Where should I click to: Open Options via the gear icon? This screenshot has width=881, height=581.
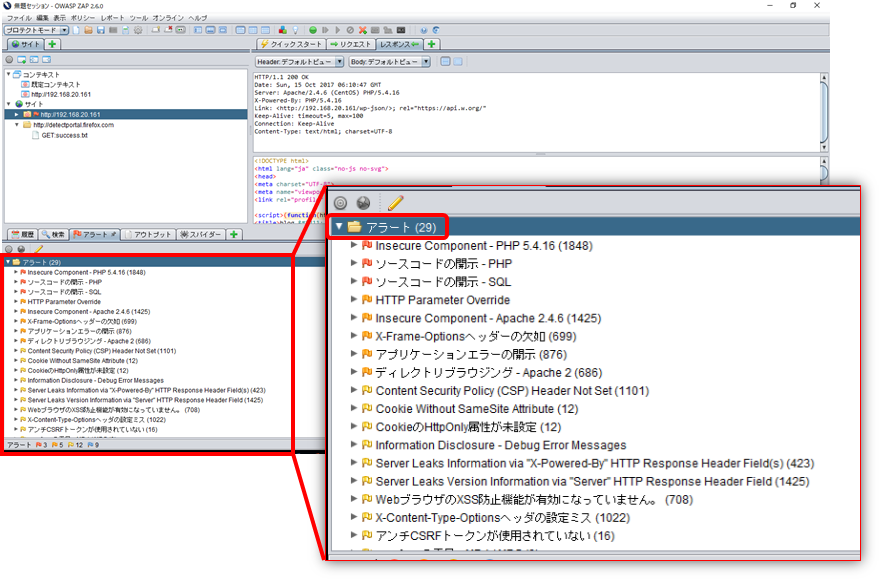tap(138, 30)
